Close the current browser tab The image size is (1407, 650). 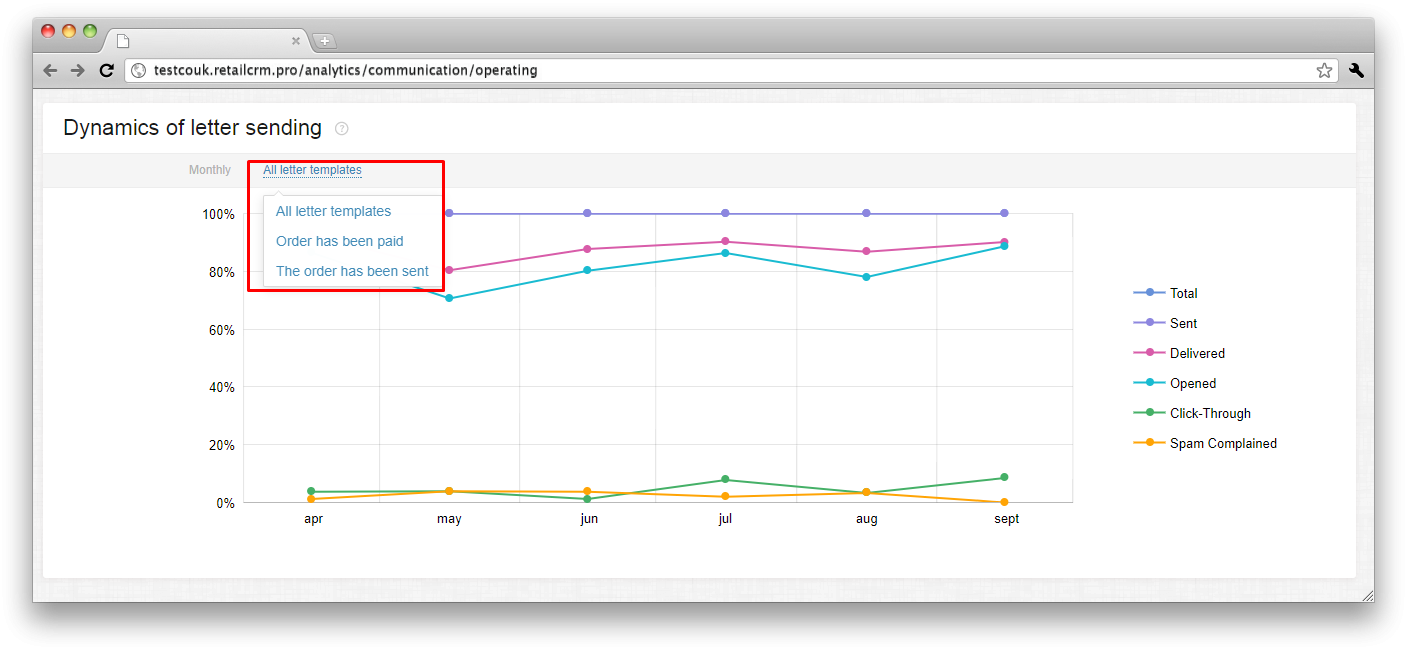click(296, 41)
